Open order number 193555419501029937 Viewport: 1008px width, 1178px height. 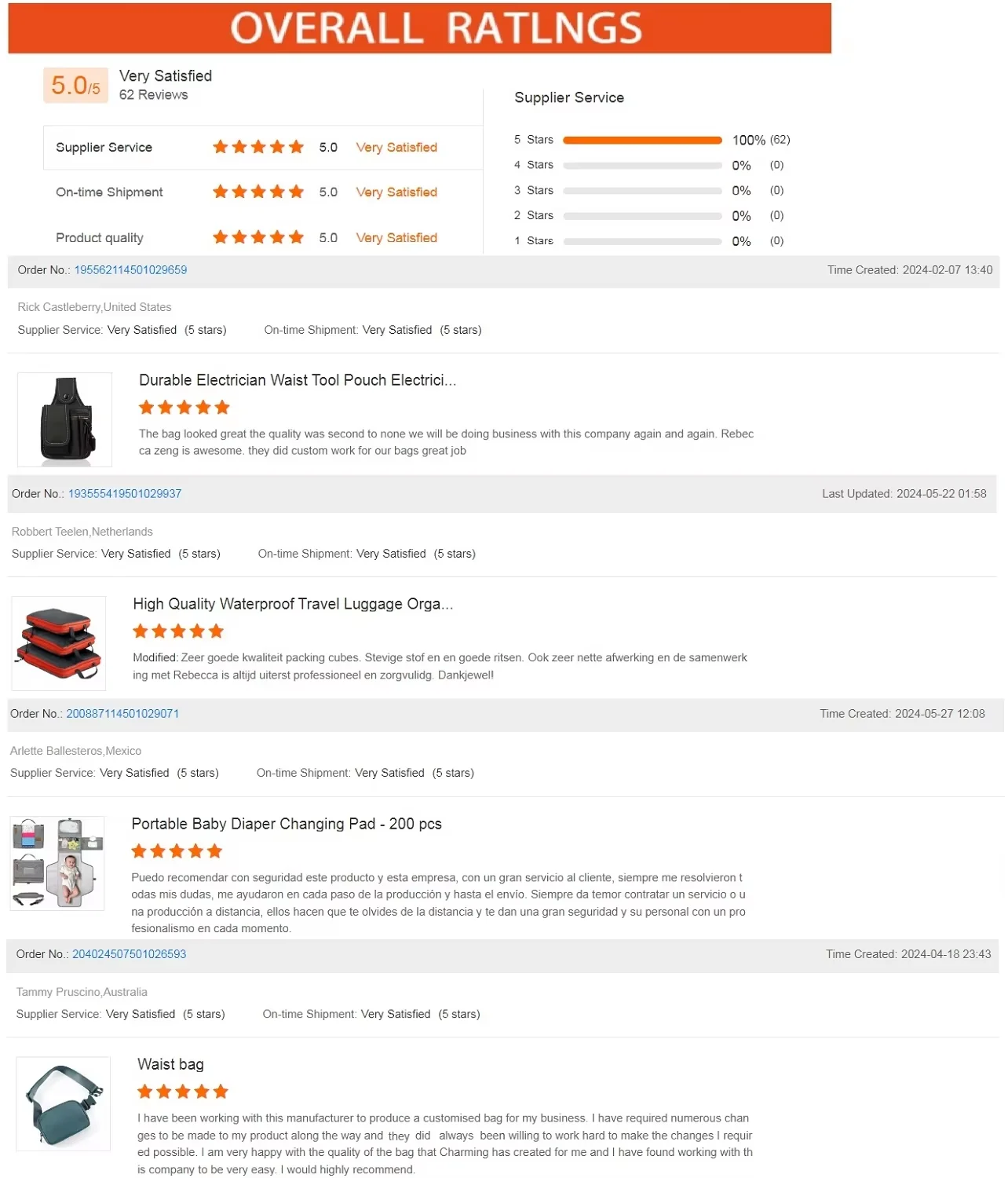point(125,494)
